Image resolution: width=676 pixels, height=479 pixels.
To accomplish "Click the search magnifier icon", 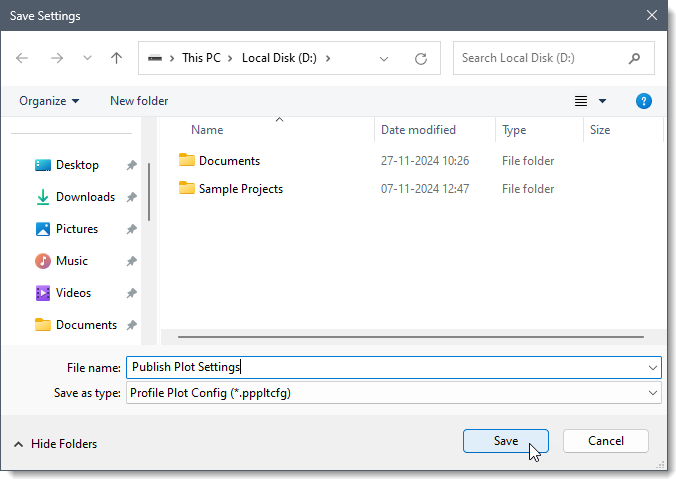I will tap(634, 58).
